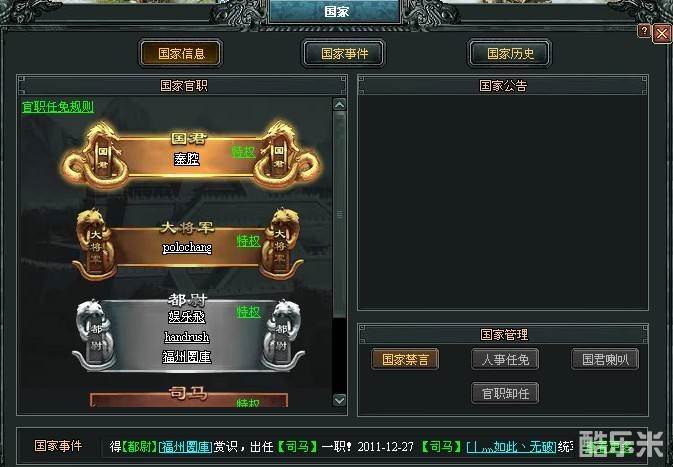View 特权 privileges for 国君
The image size is (673, 467).
243,152
